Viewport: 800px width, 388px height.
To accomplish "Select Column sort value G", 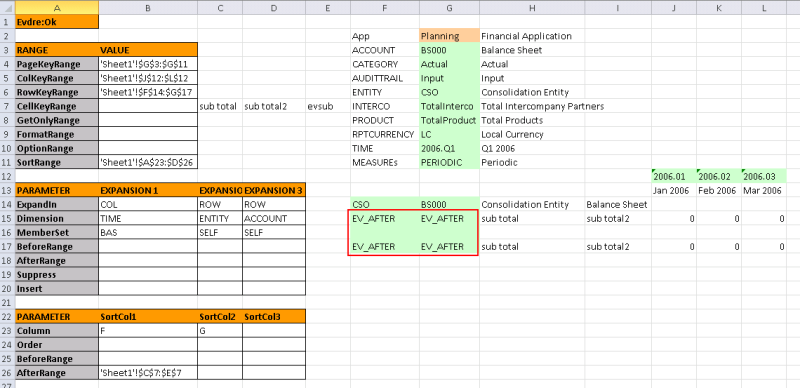I will click(x=220, y=331).
